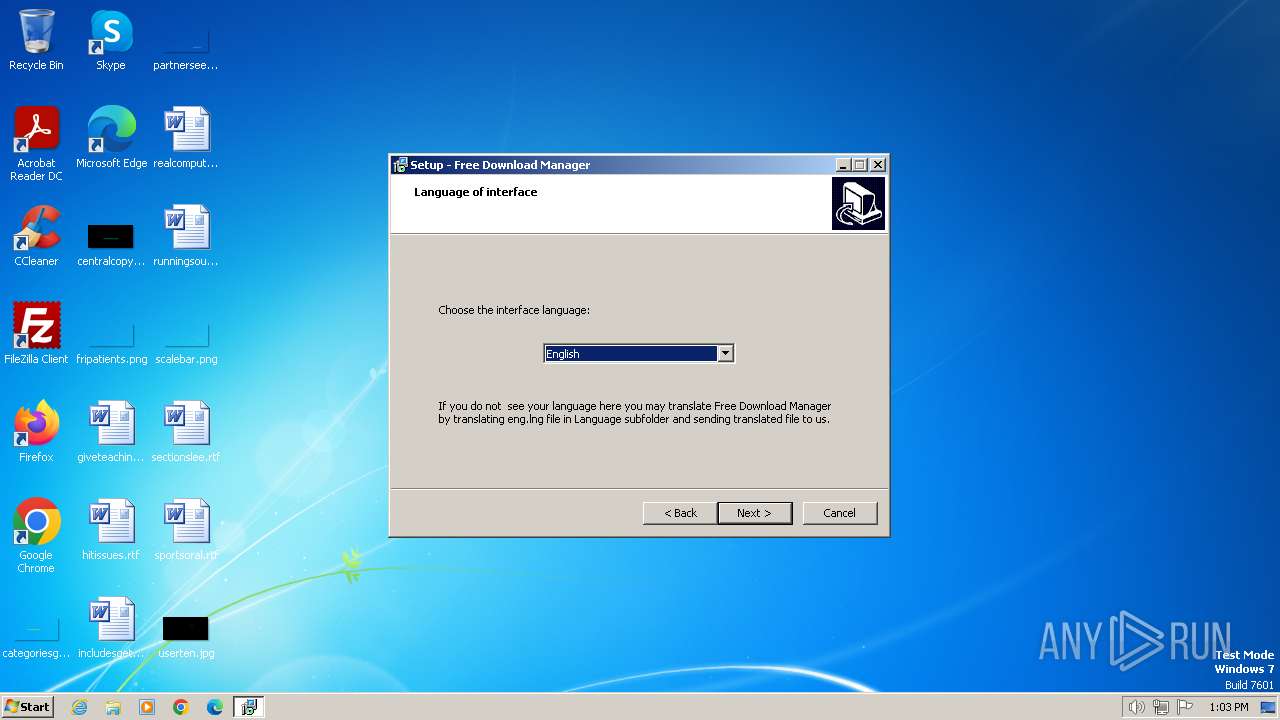The image size is (1280, 720).
Task: Open the Recycle Bin desktop icon
Action: (36, 40)
